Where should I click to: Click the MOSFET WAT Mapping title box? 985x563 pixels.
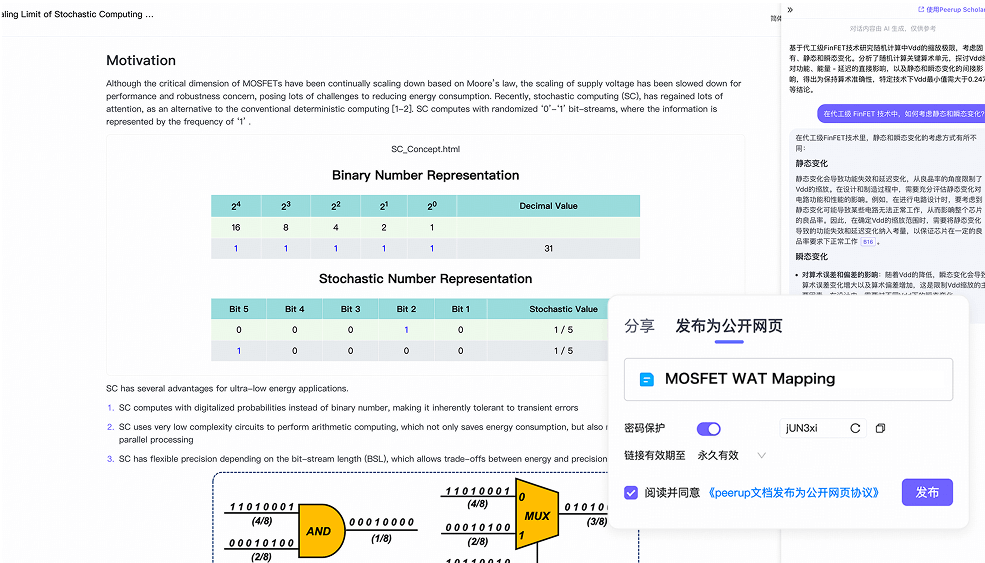788,380
